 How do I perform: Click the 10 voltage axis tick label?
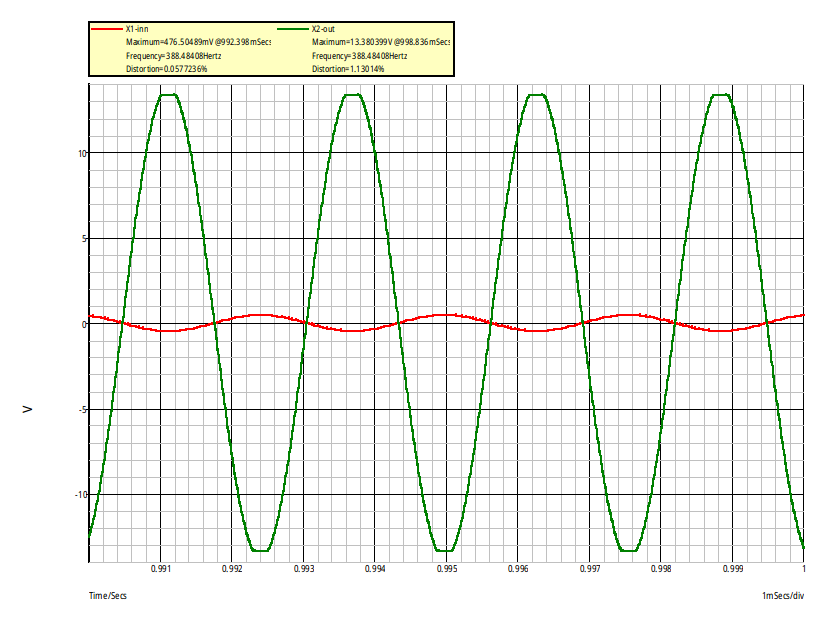(x=82, y=154)
